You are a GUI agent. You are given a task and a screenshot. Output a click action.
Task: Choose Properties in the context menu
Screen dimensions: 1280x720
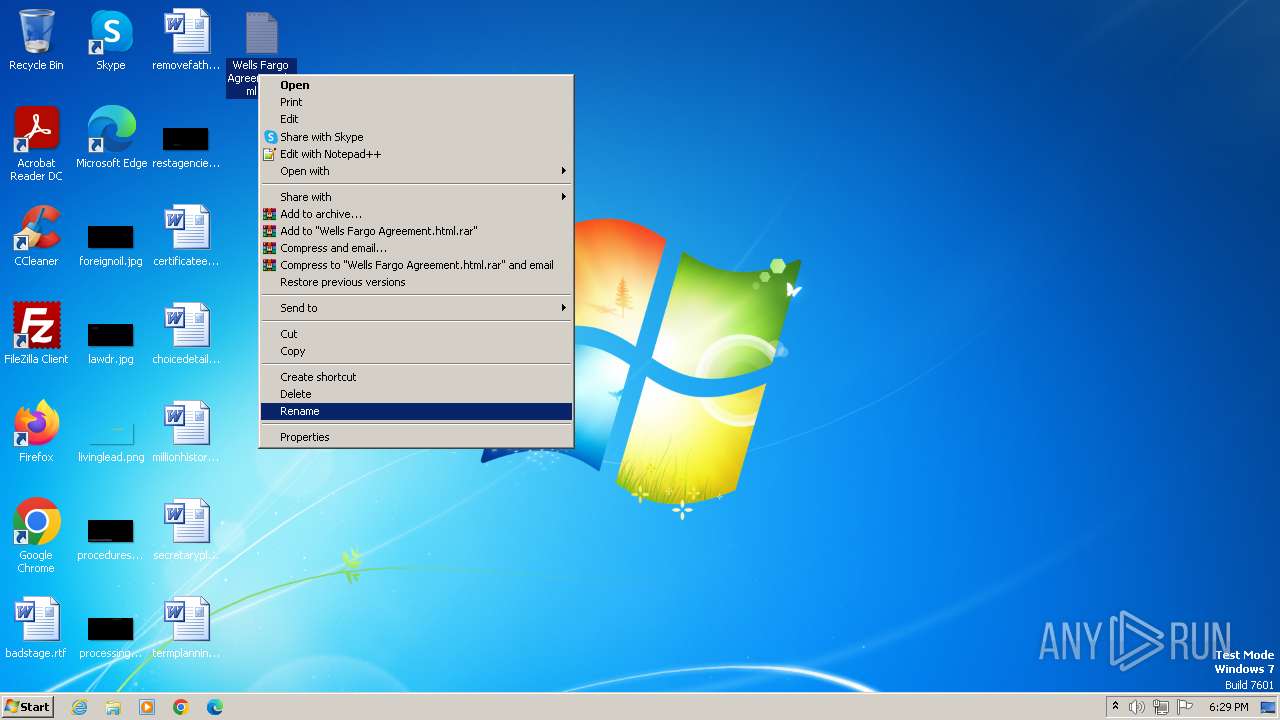coord(416,437)
